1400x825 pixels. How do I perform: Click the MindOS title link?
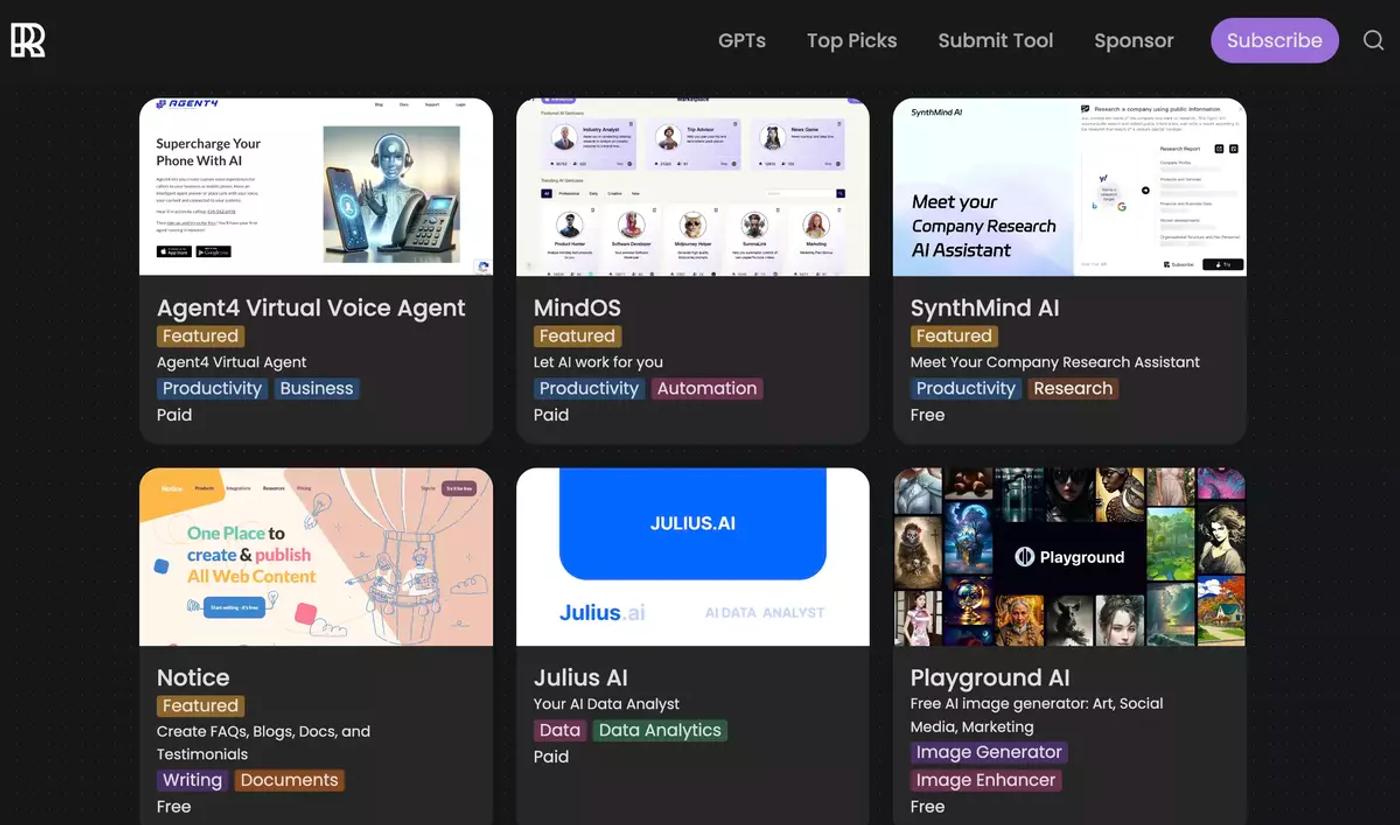[577, 308]
